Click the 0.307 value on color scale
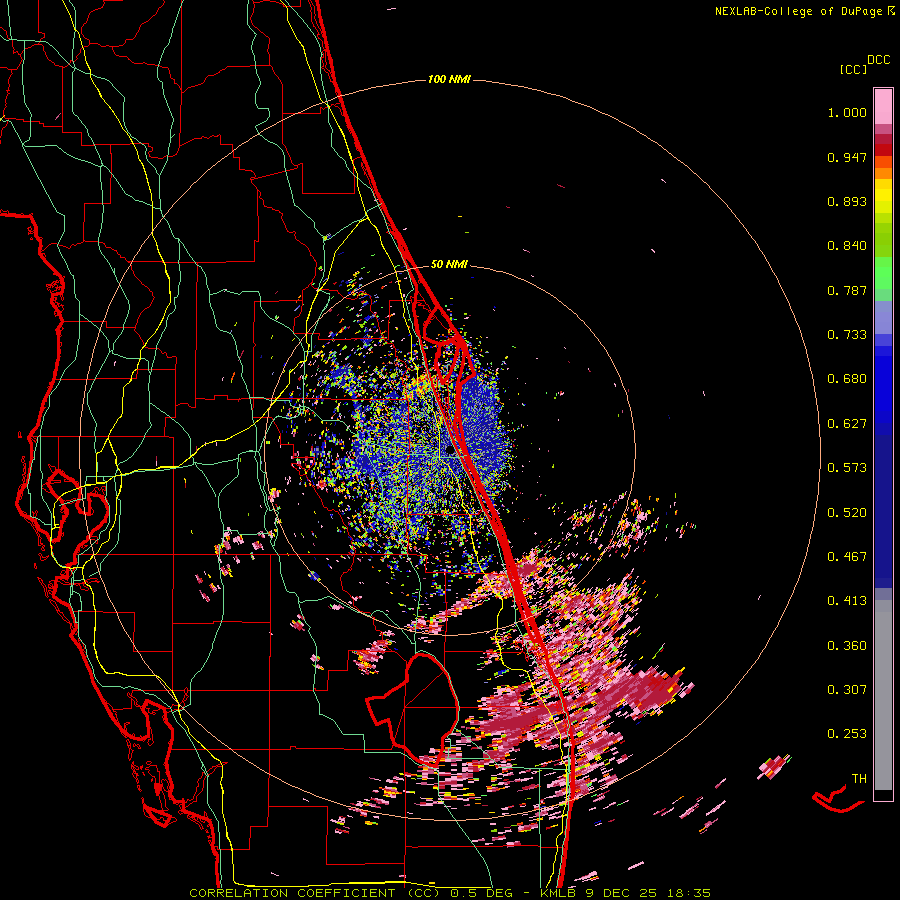900x900 pixels. pyautogui.click(x=847, y=690)
